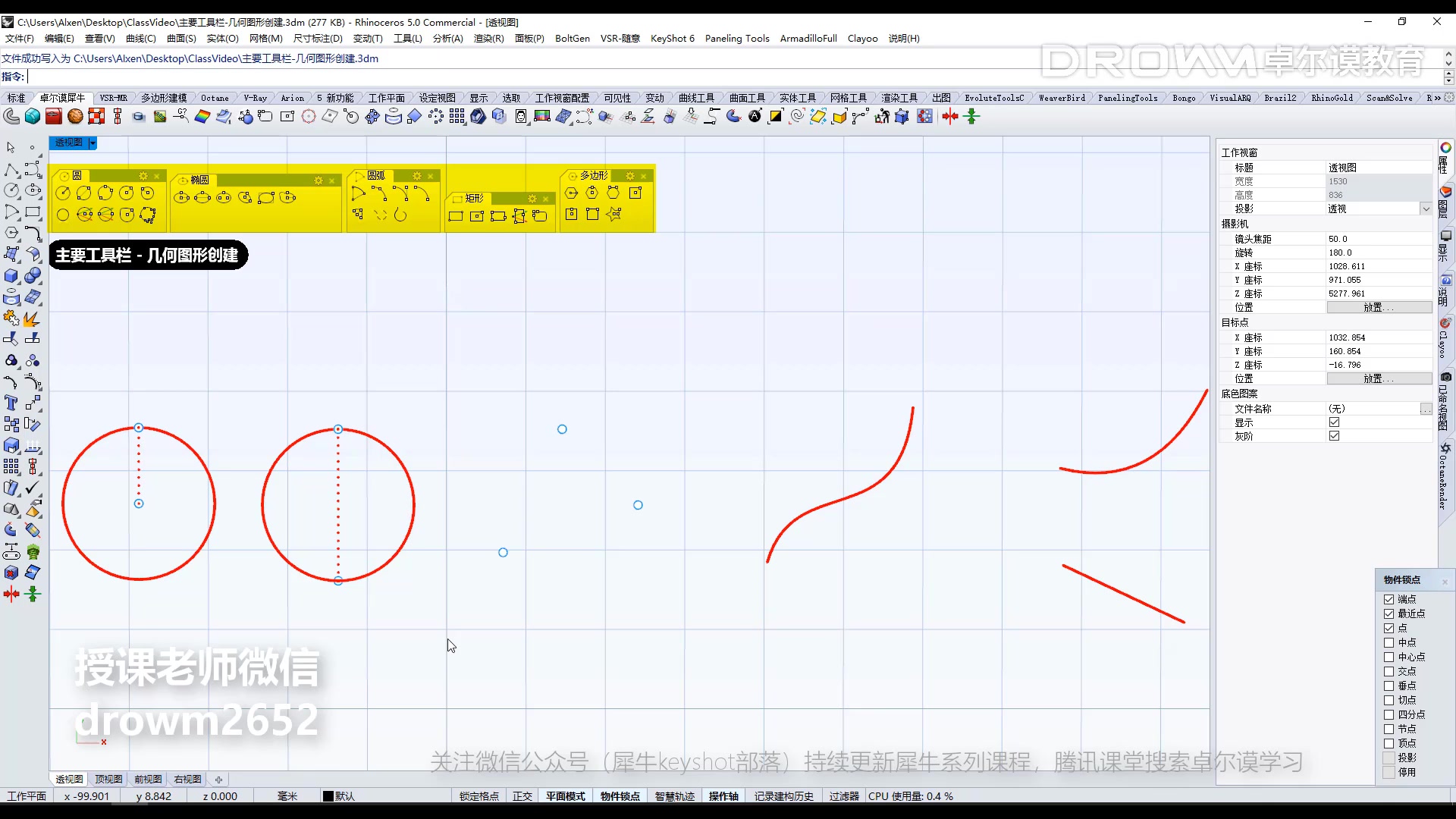Toggle the 灰阶 checkbox in wallpaper settings
Viewport: 1456px width, 819px height.
pos(1334,436)
